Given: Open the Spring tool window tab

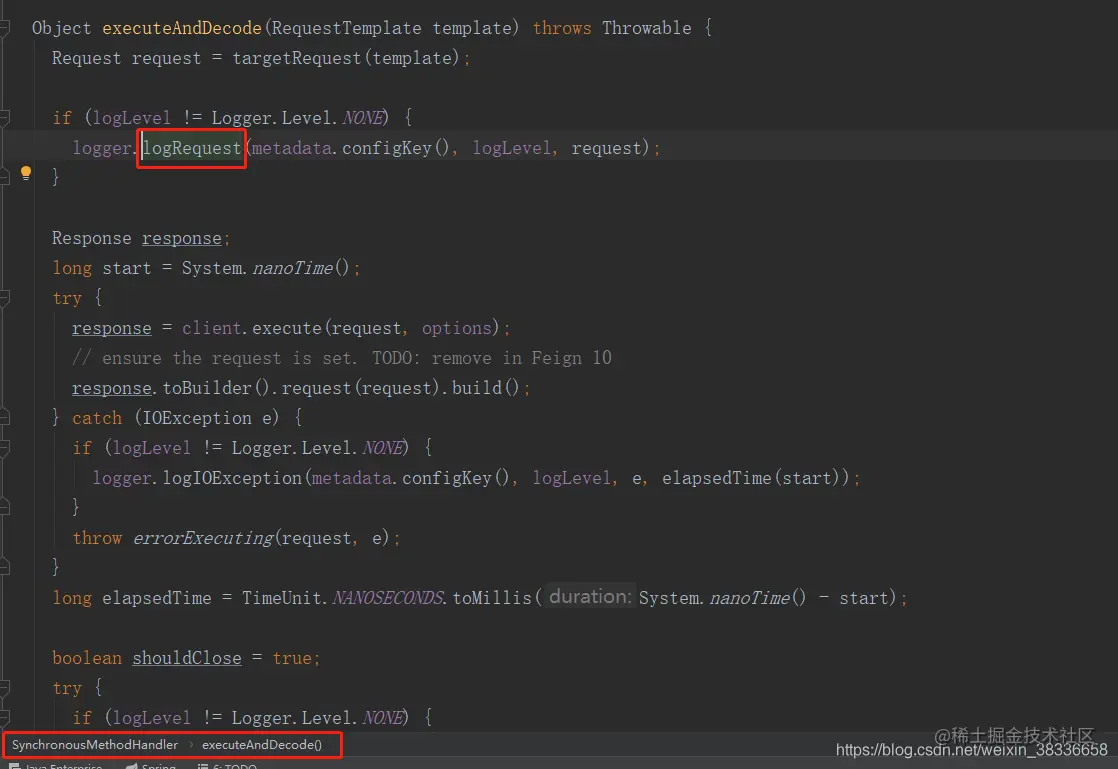Looking at the screenshot, I should point(151,766).
